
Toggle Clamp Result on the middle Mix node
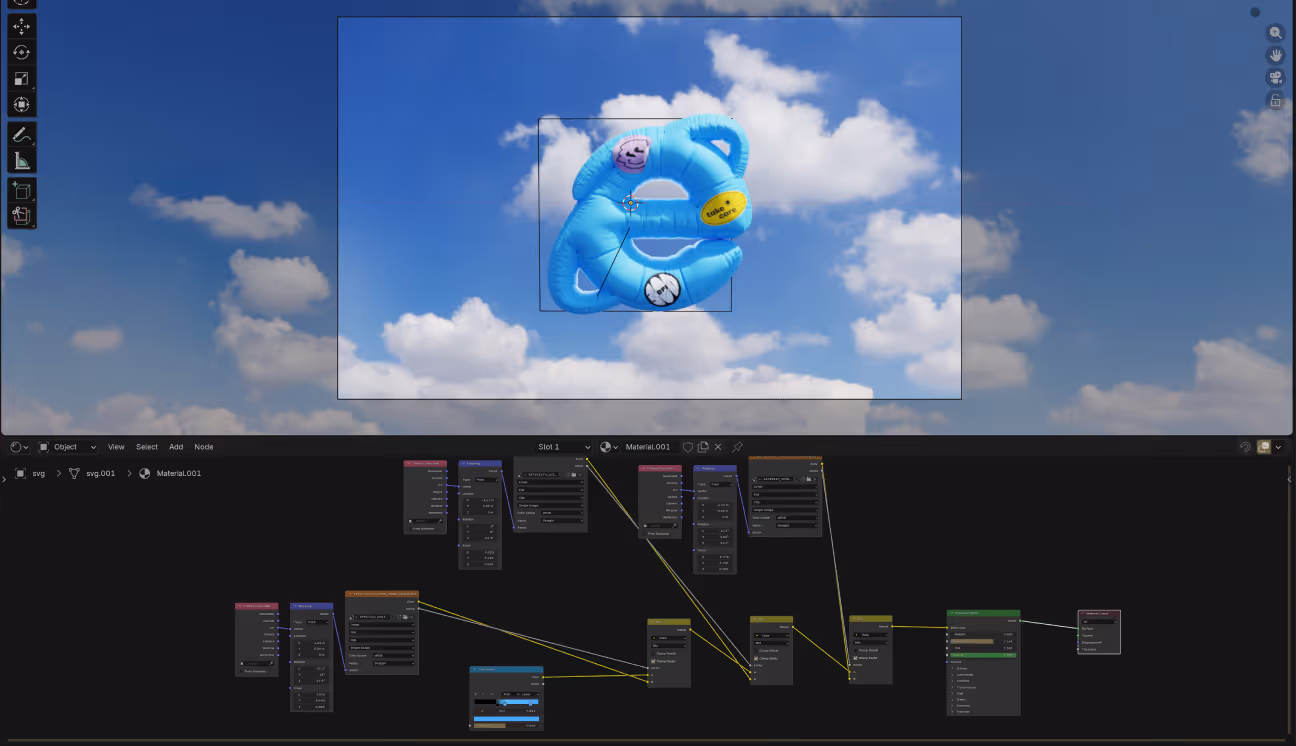coord(757,650)
